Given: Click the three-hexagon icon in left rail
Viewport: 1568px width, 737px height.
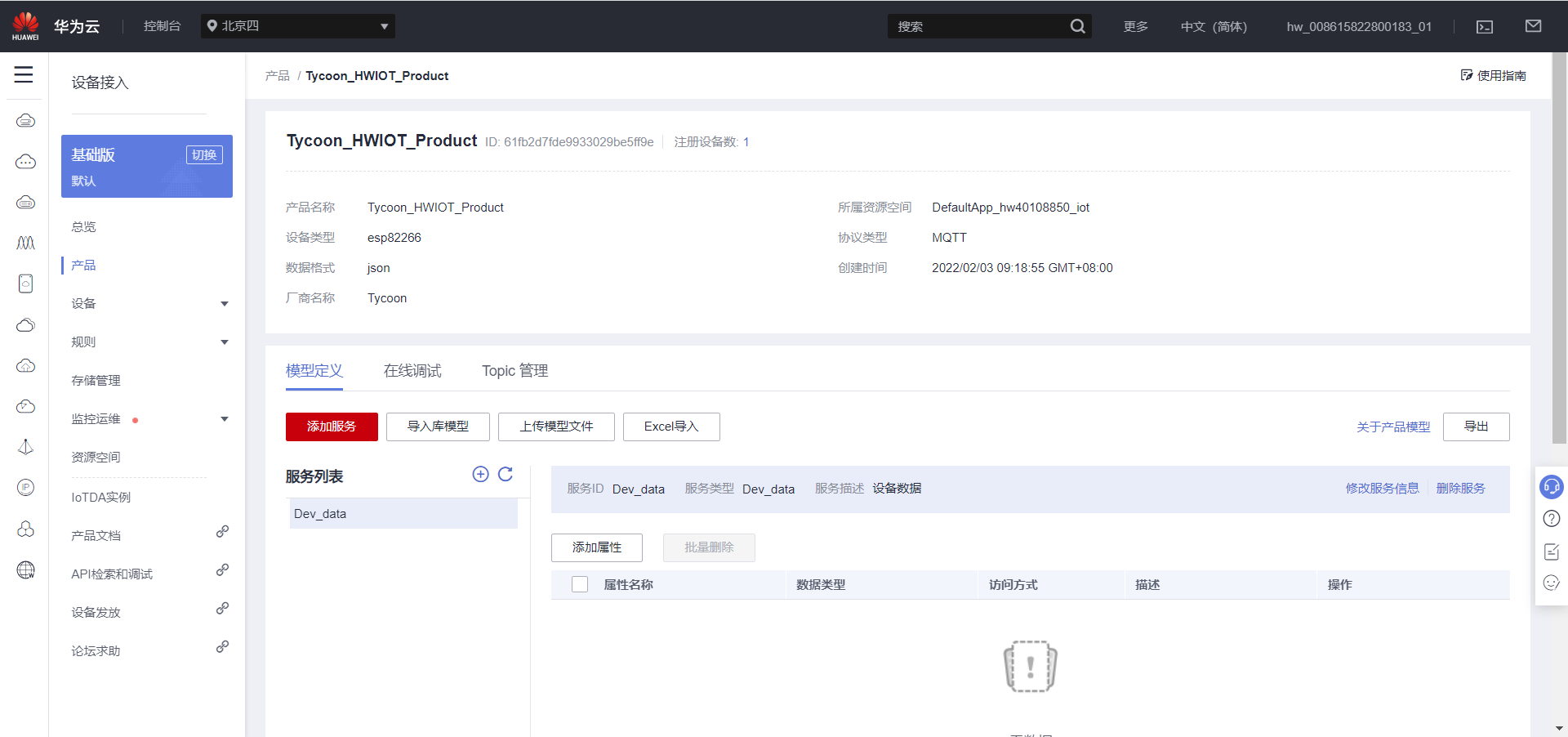Looking at the screenshot, I should (x=26, y=529).
